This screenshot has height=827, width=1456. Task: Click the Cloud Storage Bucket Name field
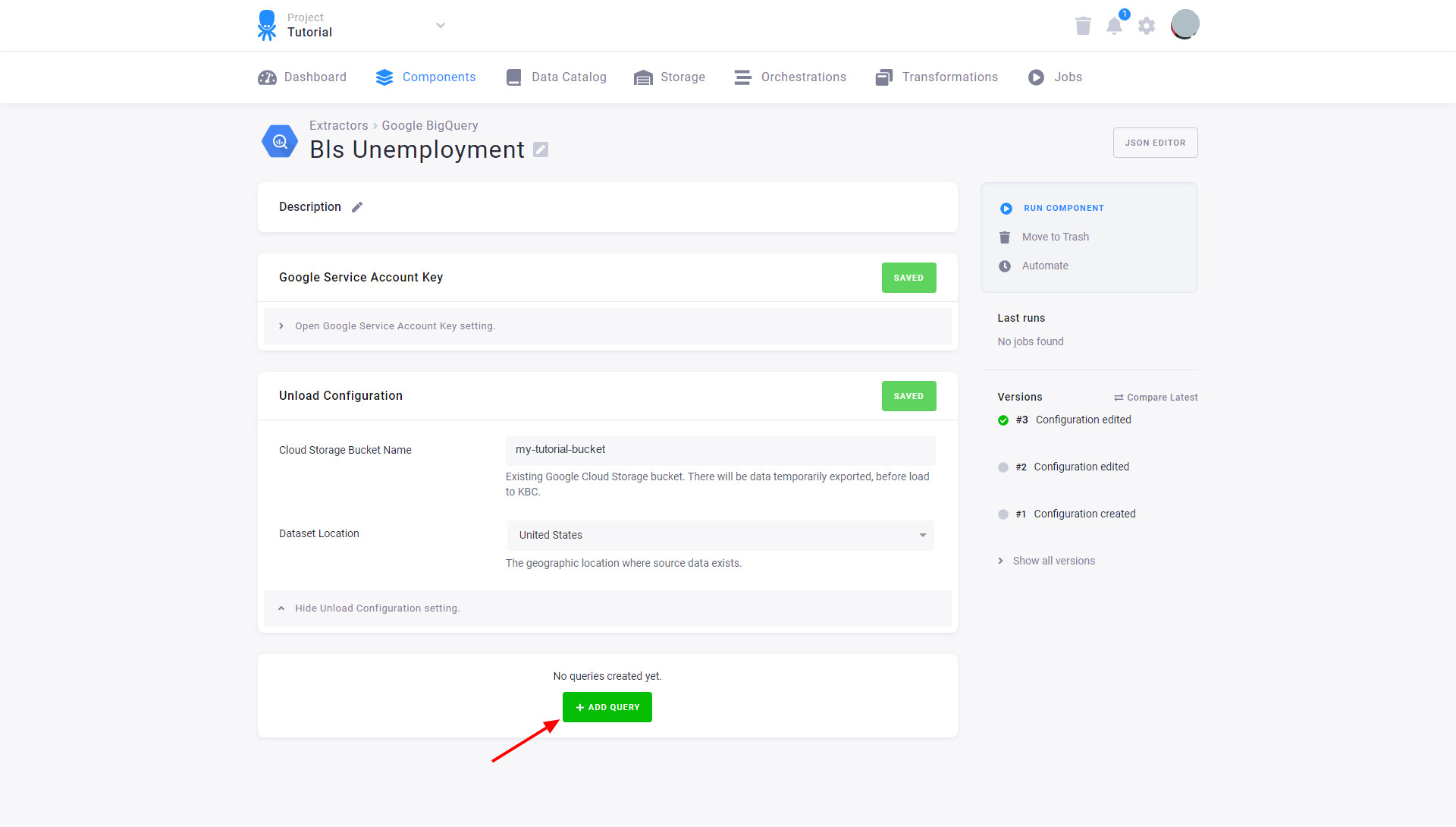[x=720, y=450]
